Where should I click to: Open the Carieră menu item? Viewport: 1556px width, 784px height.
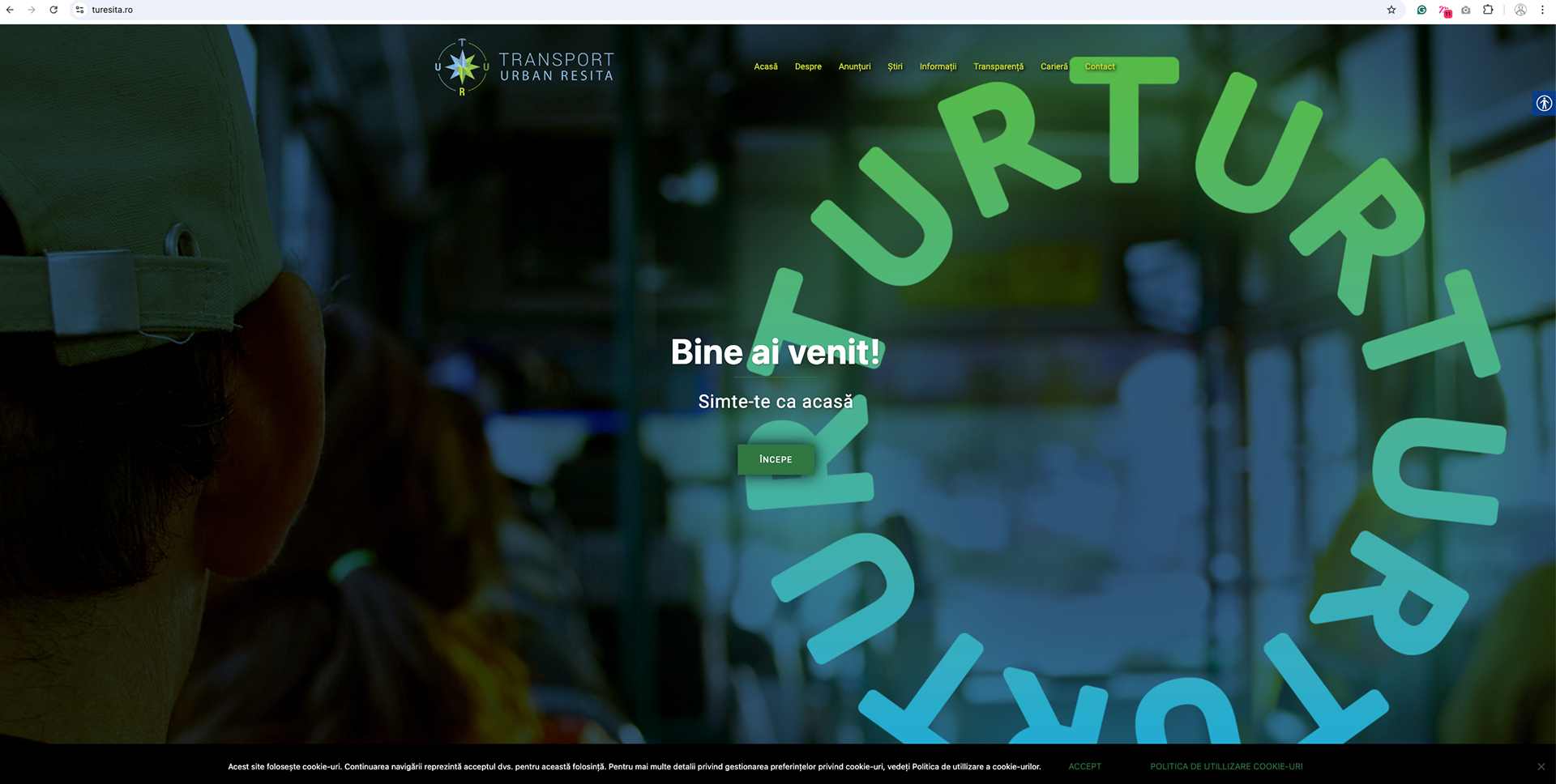[1054, 66]
